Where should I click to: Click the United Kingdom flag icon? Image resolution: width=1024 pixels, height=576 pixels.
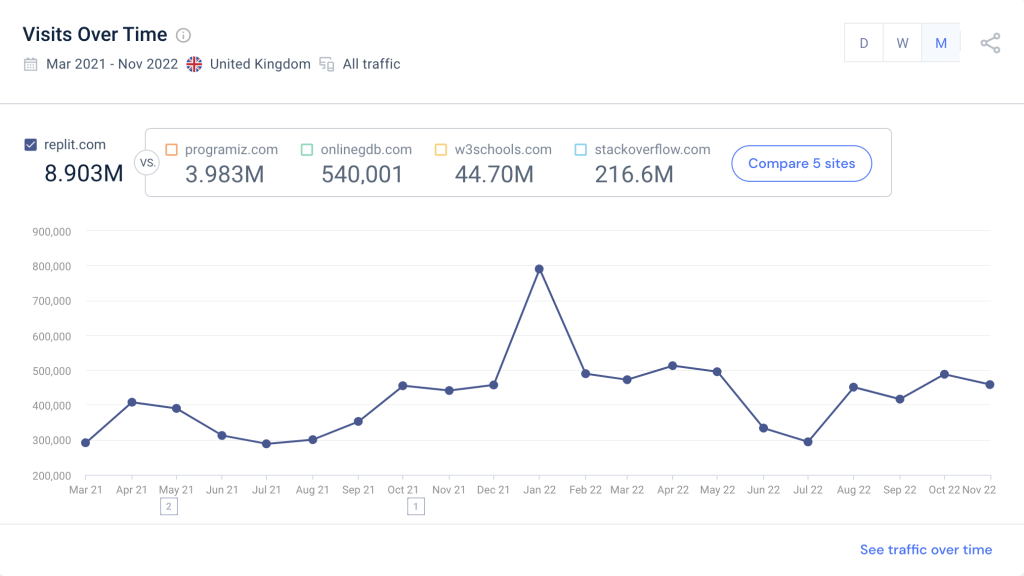194,64
